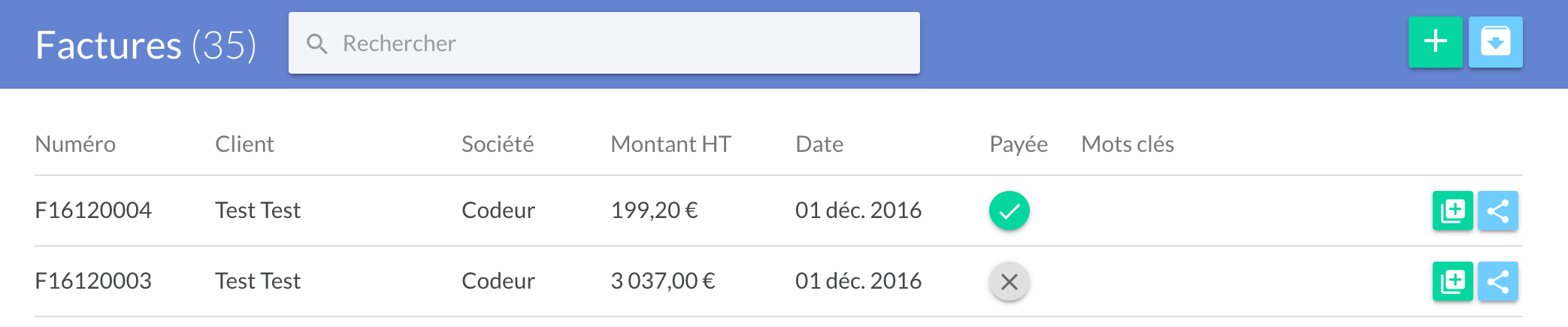Toggle paid checkmark for invoice F16120004
1568x327 pixels.
[x=1009, y=210]
